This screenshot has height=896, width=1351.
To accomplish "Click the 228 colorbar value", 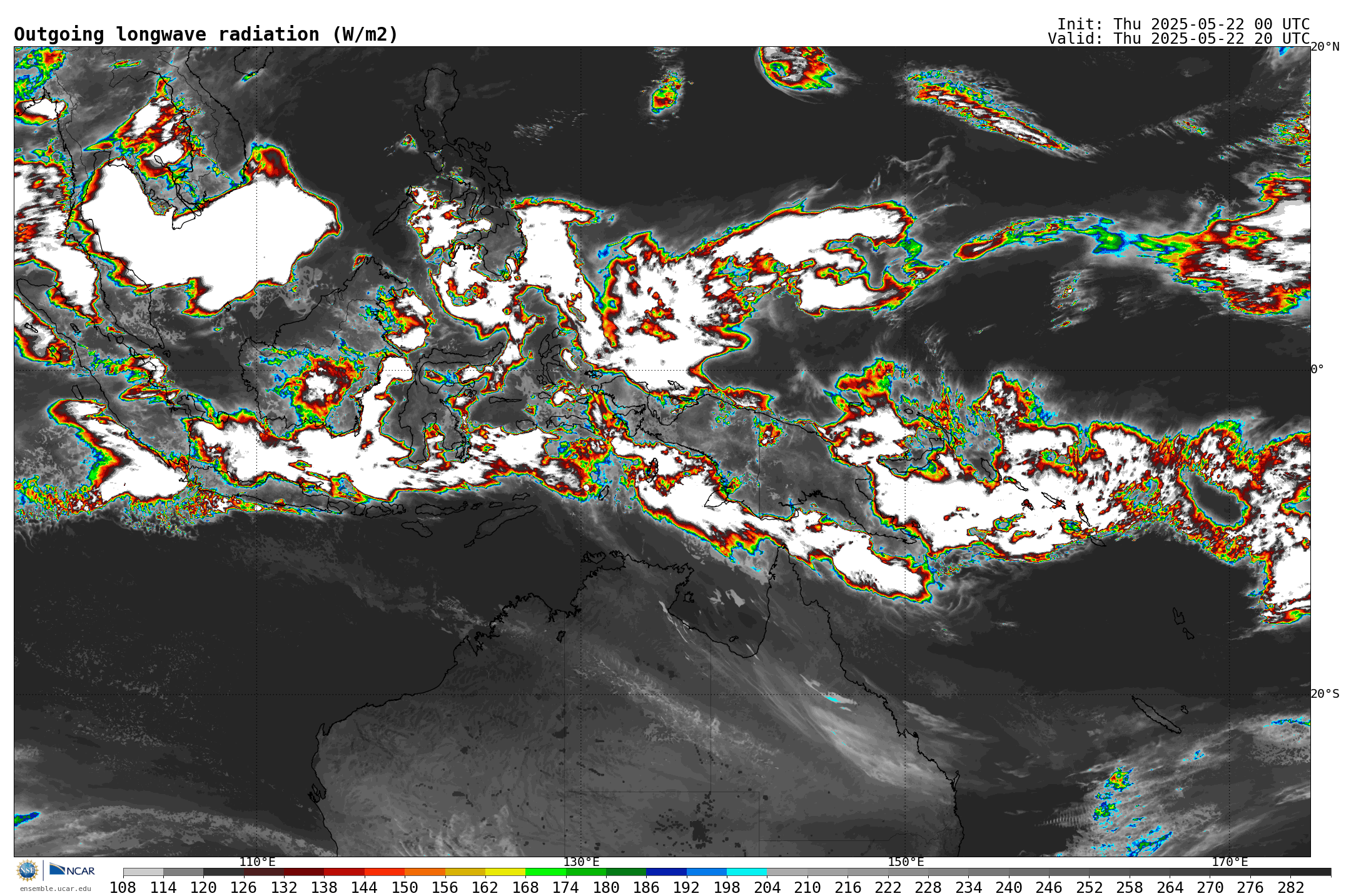I will [928, 888].
